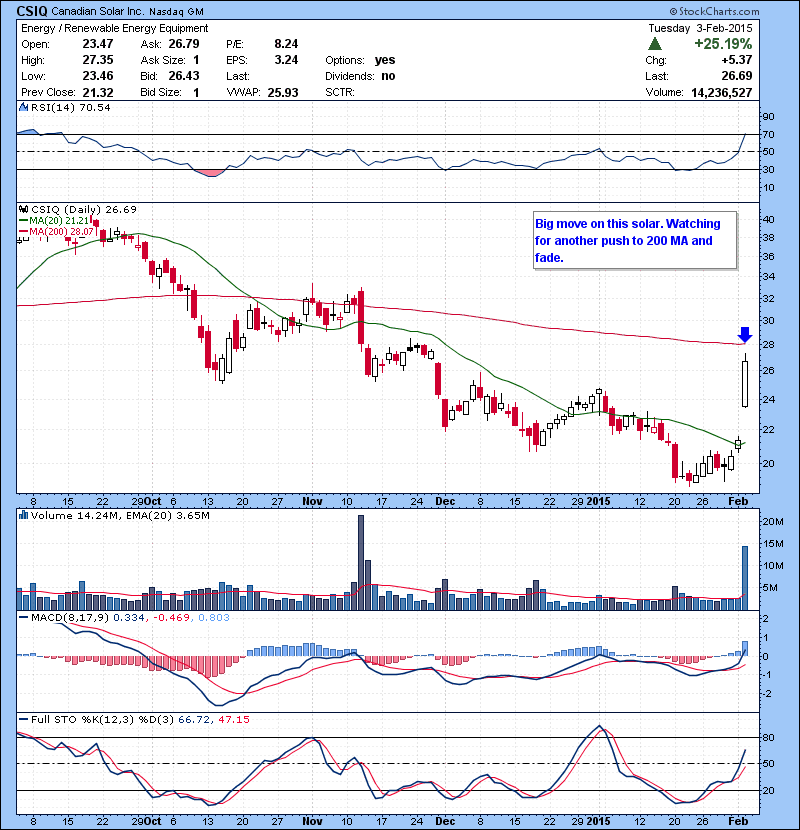Click the Canadian Solar Inc. company name
Screen dimensions: 800x830
pyautogui.click(x=98, y=12)
